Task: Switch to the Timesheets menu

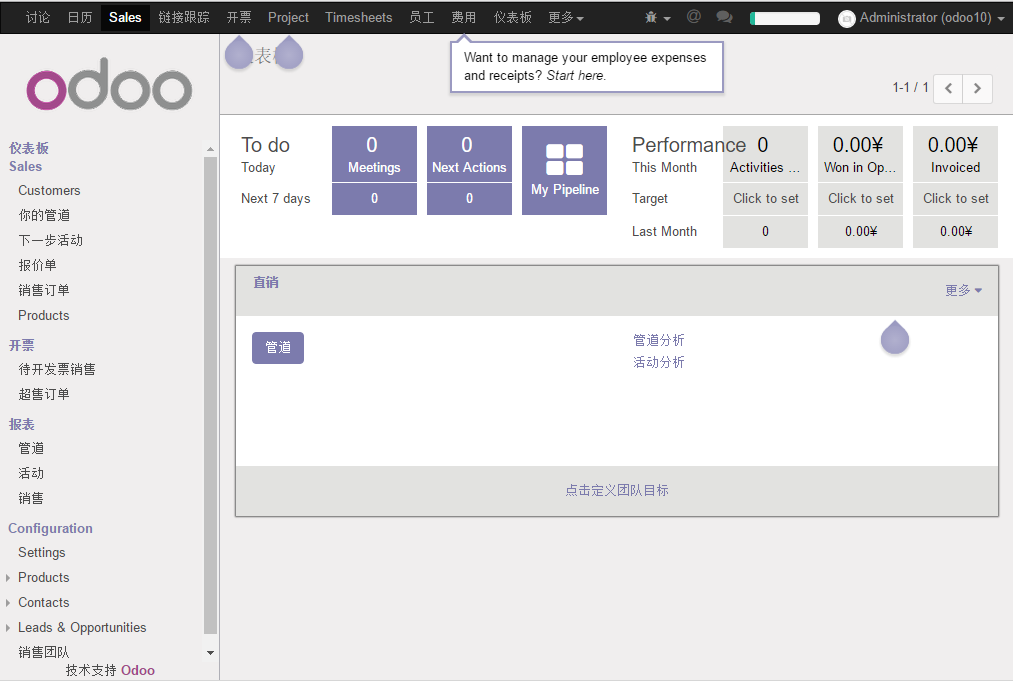Action: click(358, 17)
